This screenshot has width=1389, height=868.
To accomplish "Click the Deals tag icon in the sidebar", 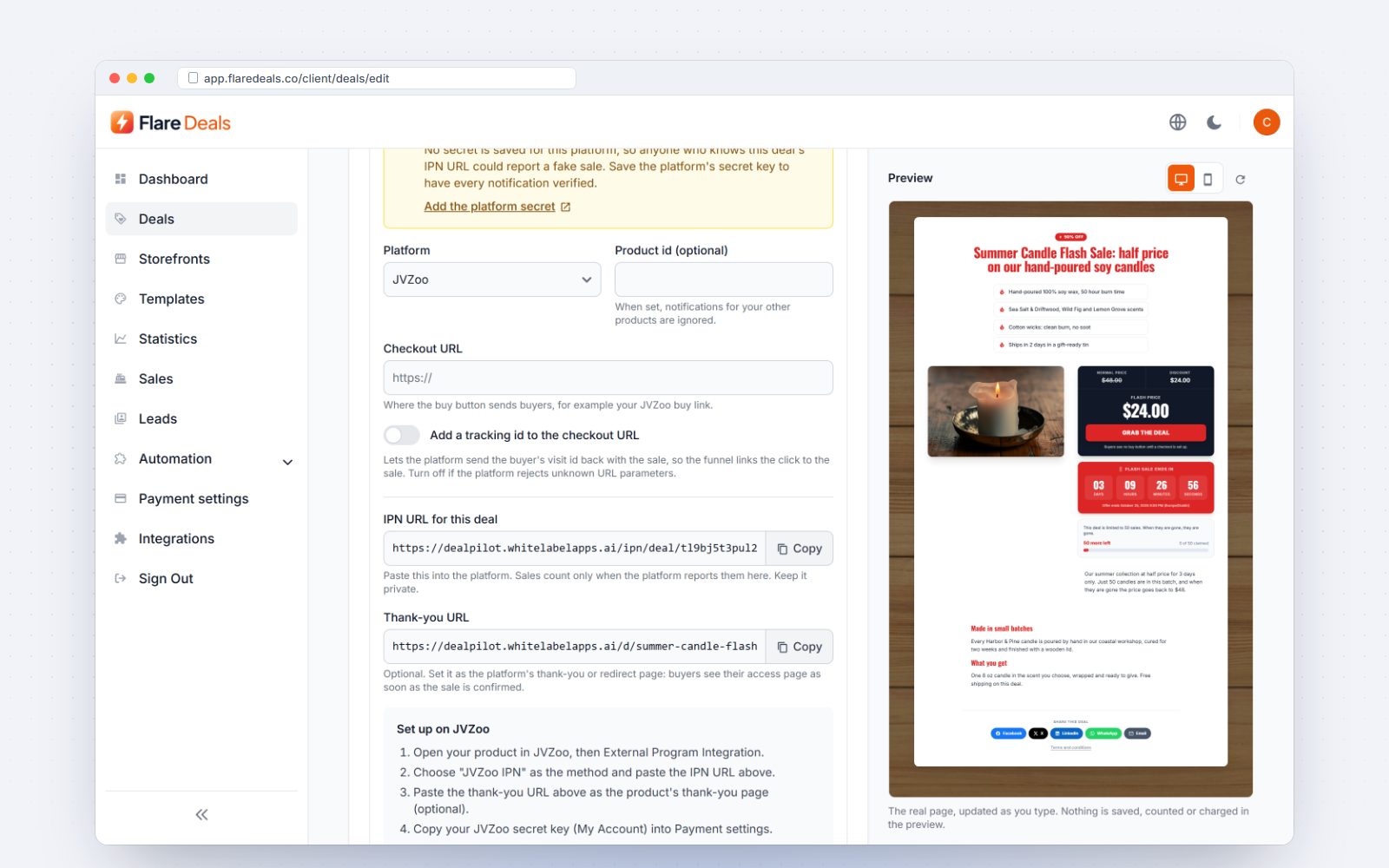I will (x=121, y=219).
